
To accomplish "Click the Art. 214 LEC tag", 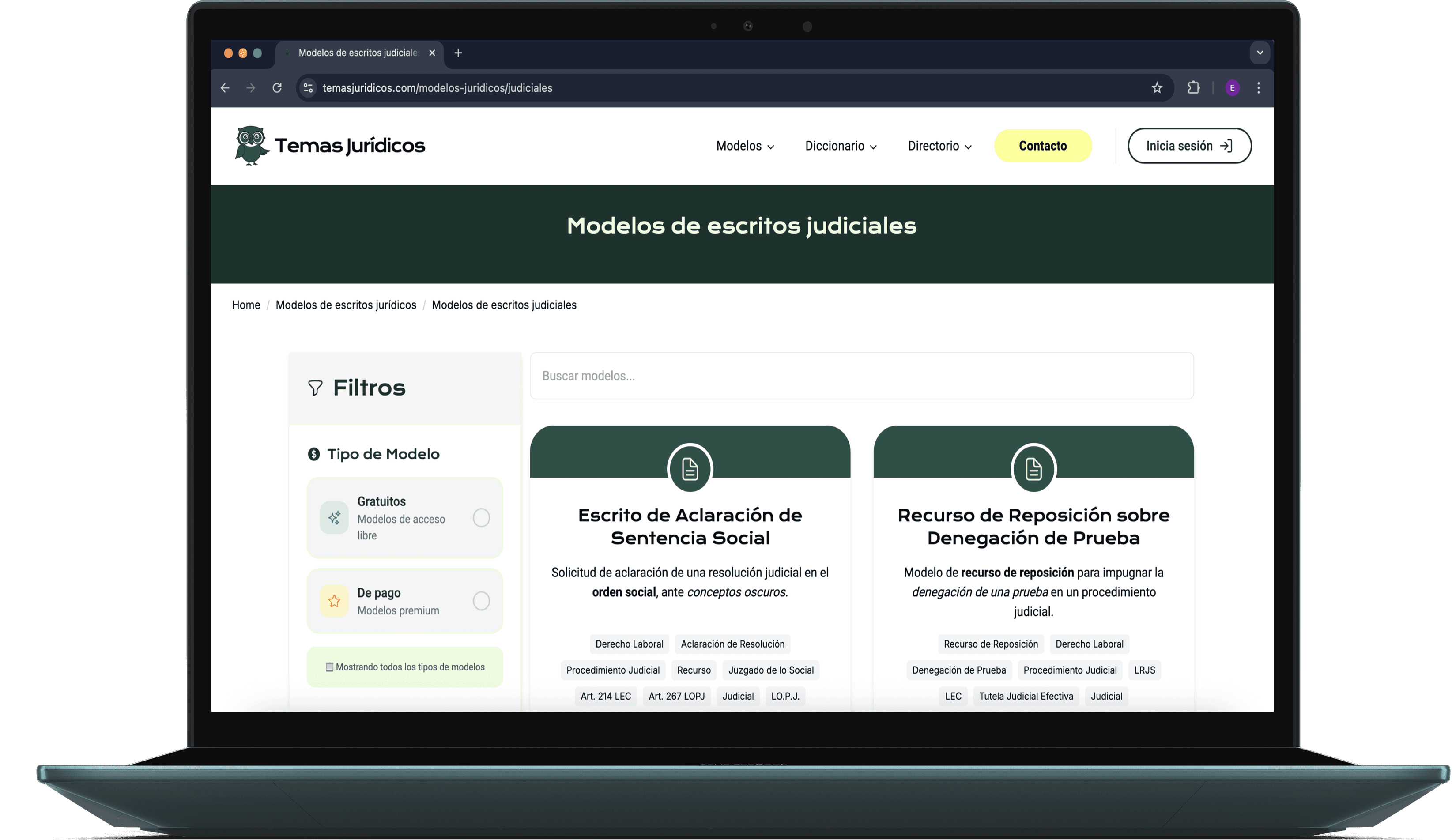I will [606, 697].
